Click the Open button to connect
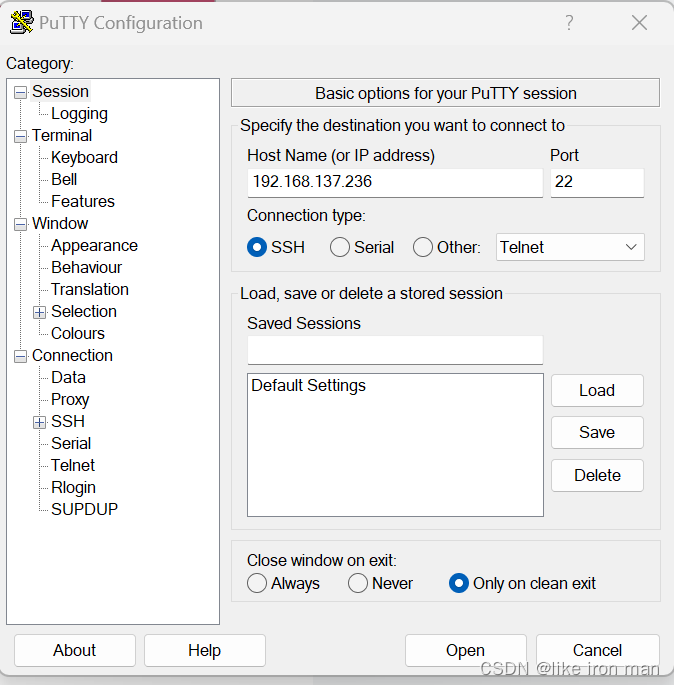The height and width of the screenshot is (685, 674). point(465,650)
